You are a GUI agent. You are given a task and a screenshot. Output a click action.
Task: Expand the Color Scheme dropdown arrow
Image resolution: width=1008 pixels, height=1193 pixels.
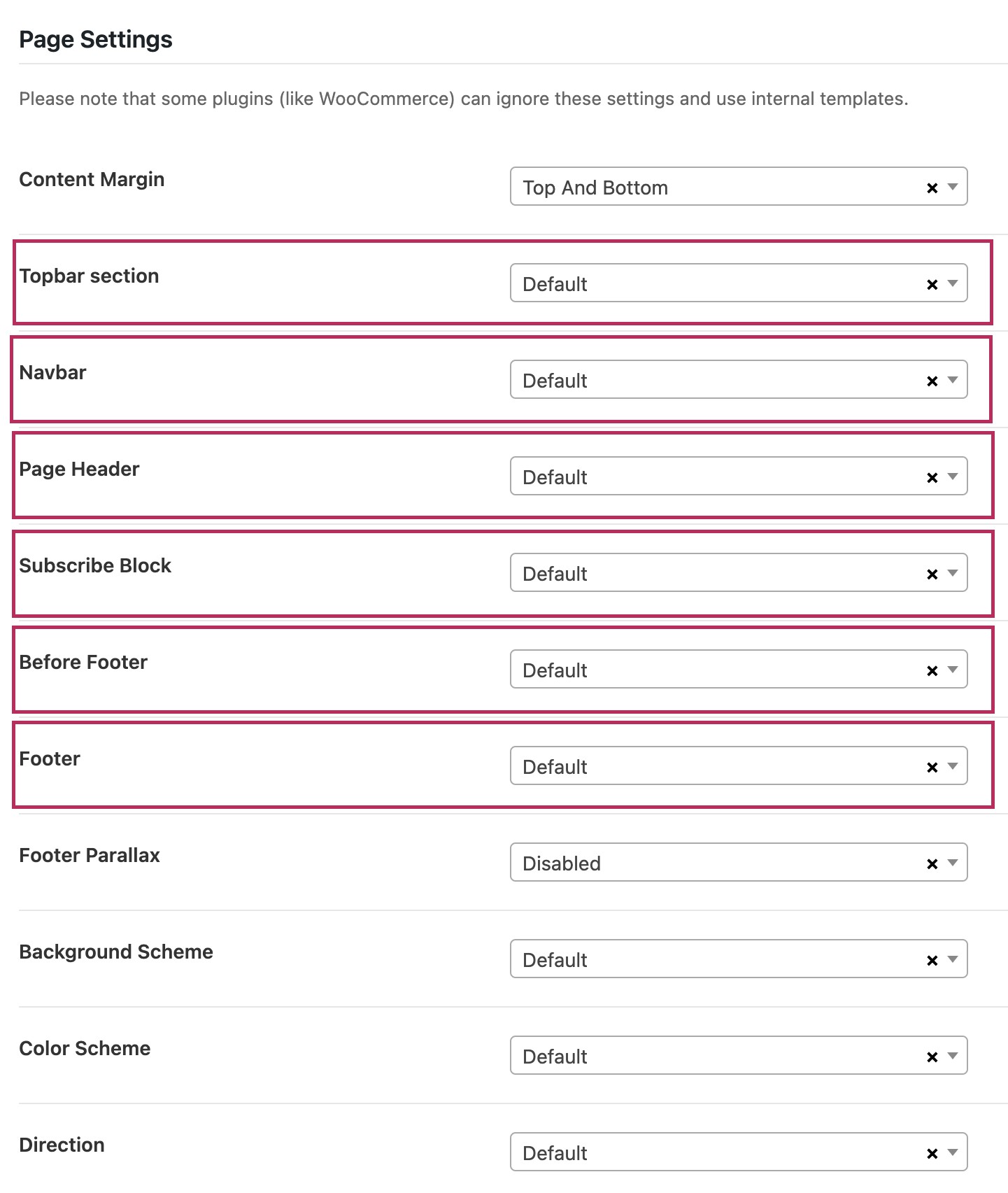tap(953, 1056)
